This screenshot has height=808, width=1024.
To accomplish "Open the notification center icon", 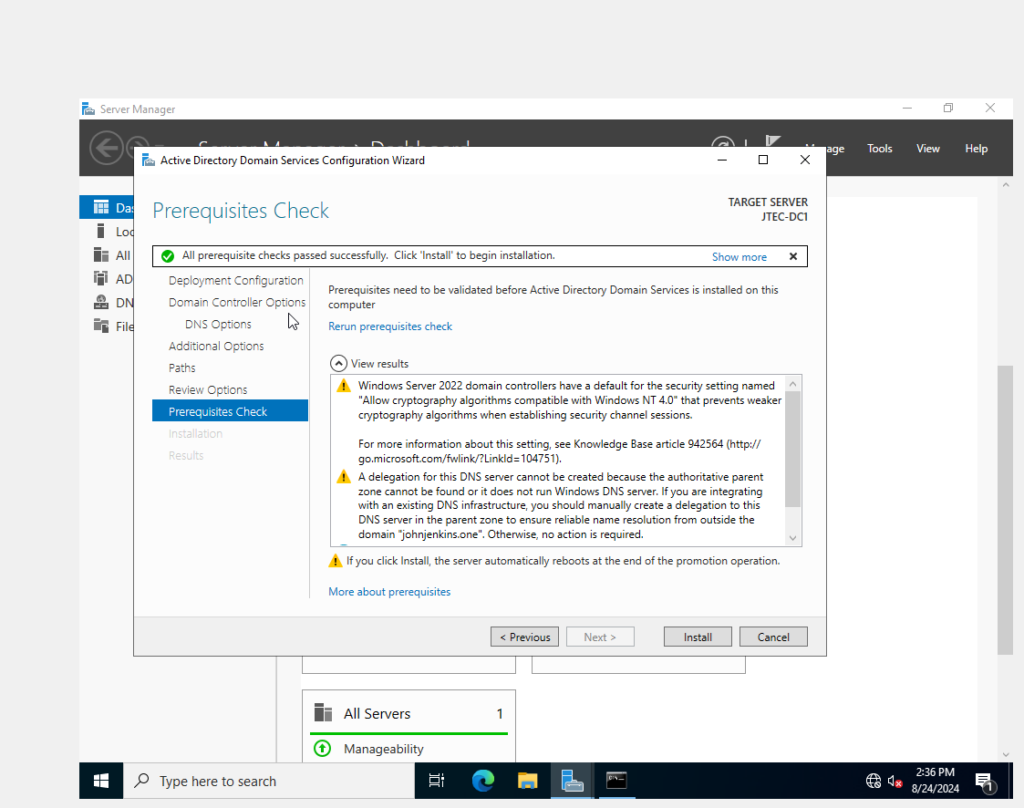I will pos(984,782).
